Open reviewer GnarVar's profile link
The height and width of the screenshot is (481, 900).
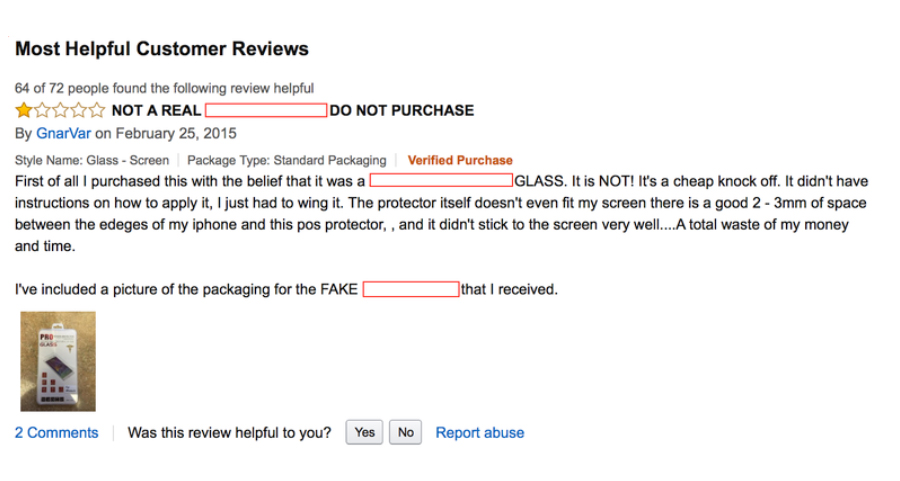click(63, 134)
